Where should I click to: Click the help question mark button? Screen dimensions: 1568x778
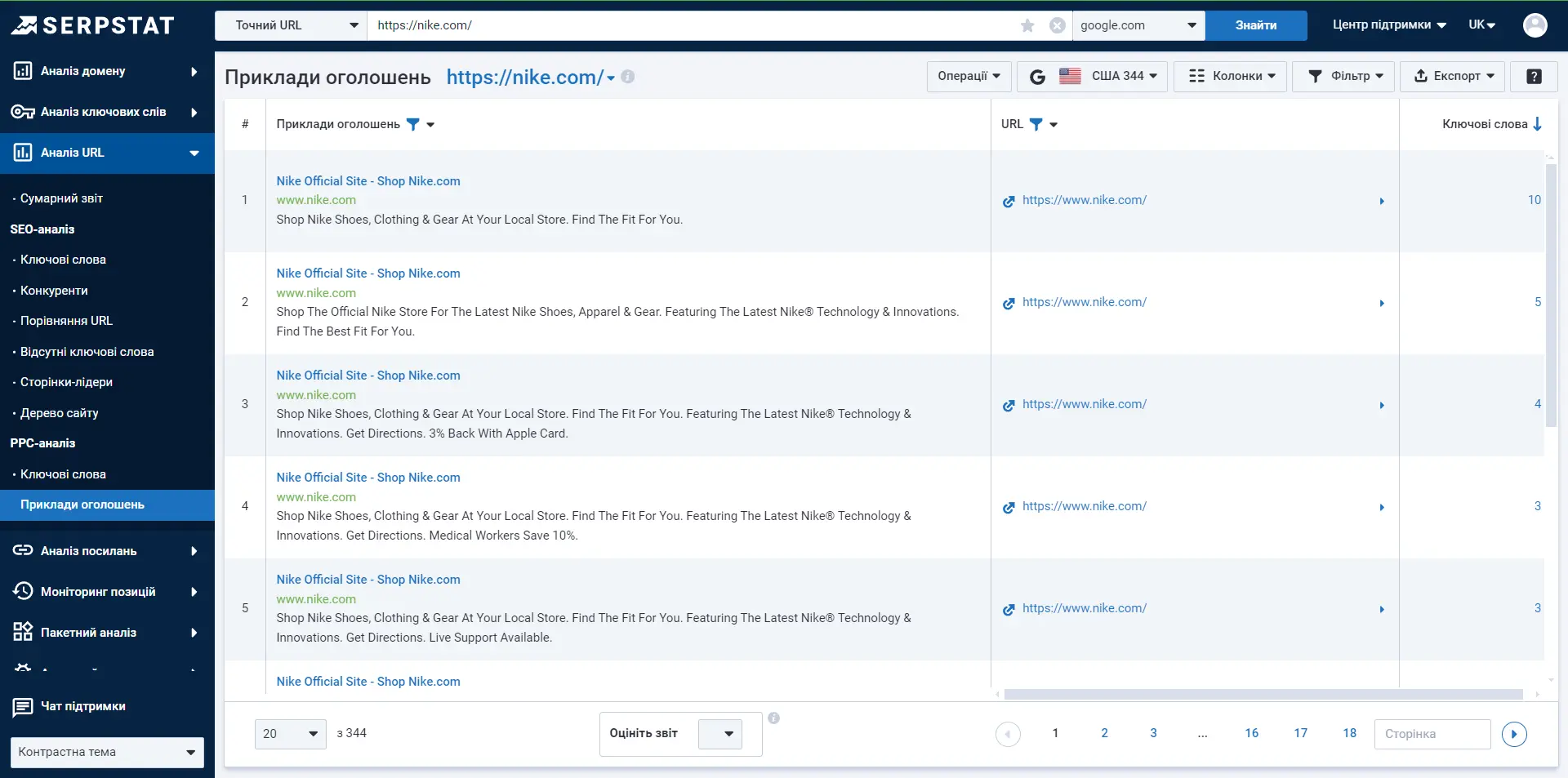1534,76
